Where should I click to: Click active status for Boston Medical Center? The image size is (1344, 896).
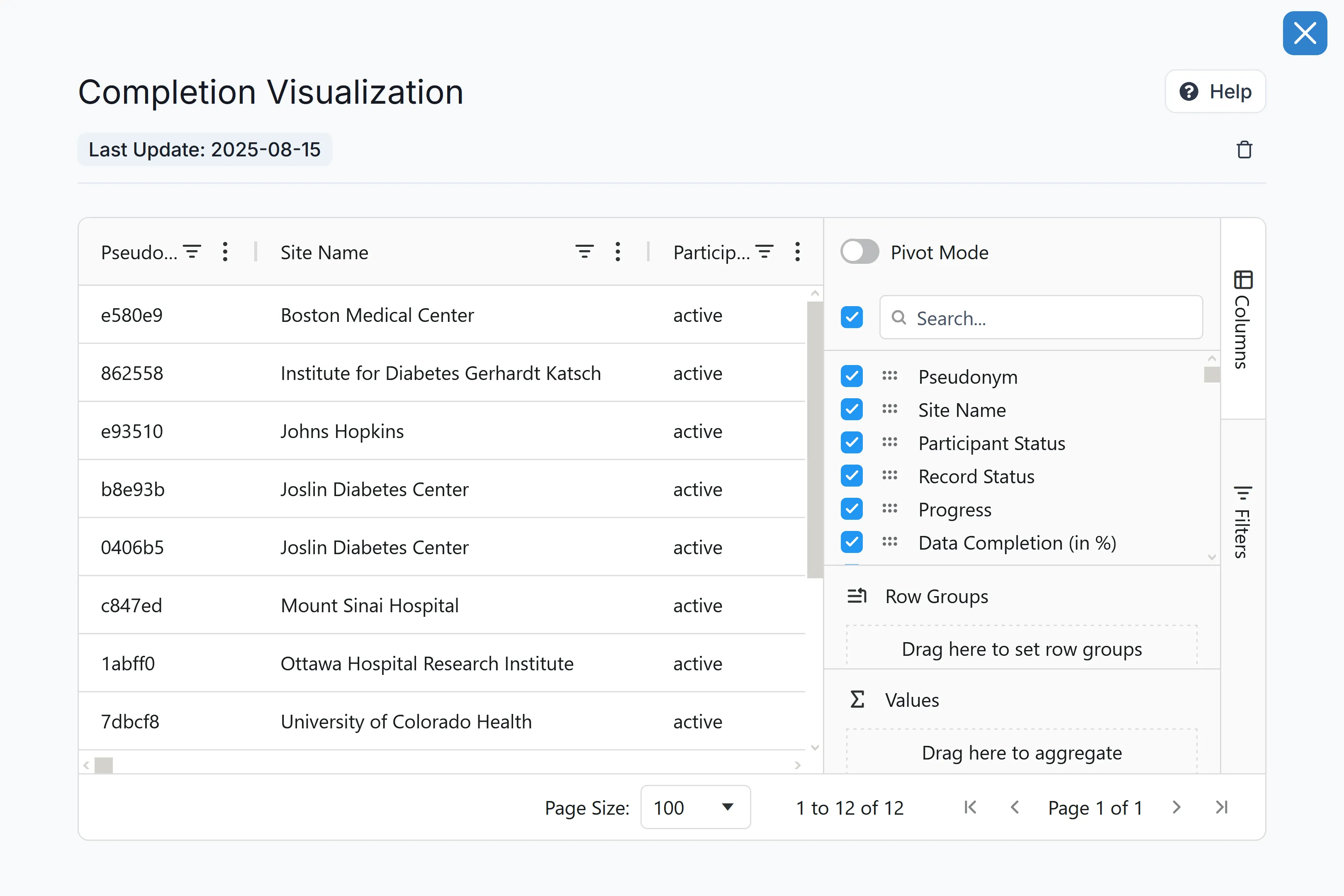(698, 315)
